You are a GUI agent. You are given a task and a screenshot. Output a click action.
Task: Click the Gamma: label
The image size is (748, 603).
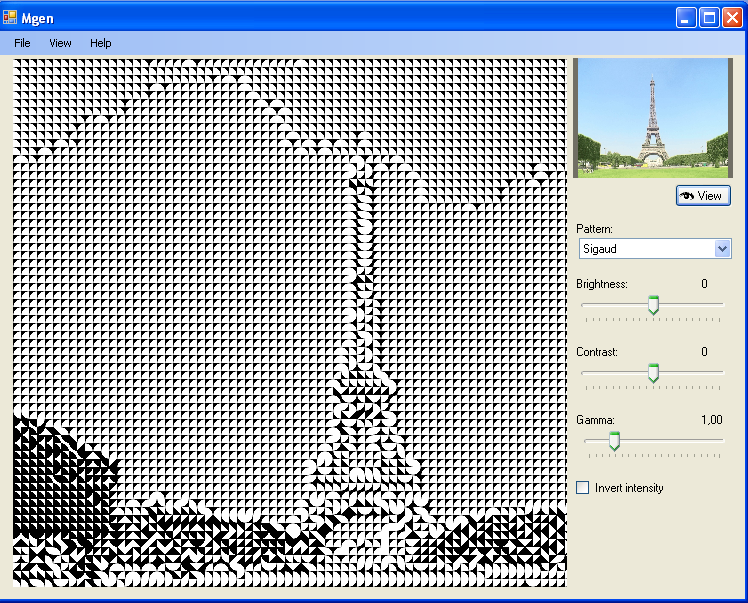(595, 420)
